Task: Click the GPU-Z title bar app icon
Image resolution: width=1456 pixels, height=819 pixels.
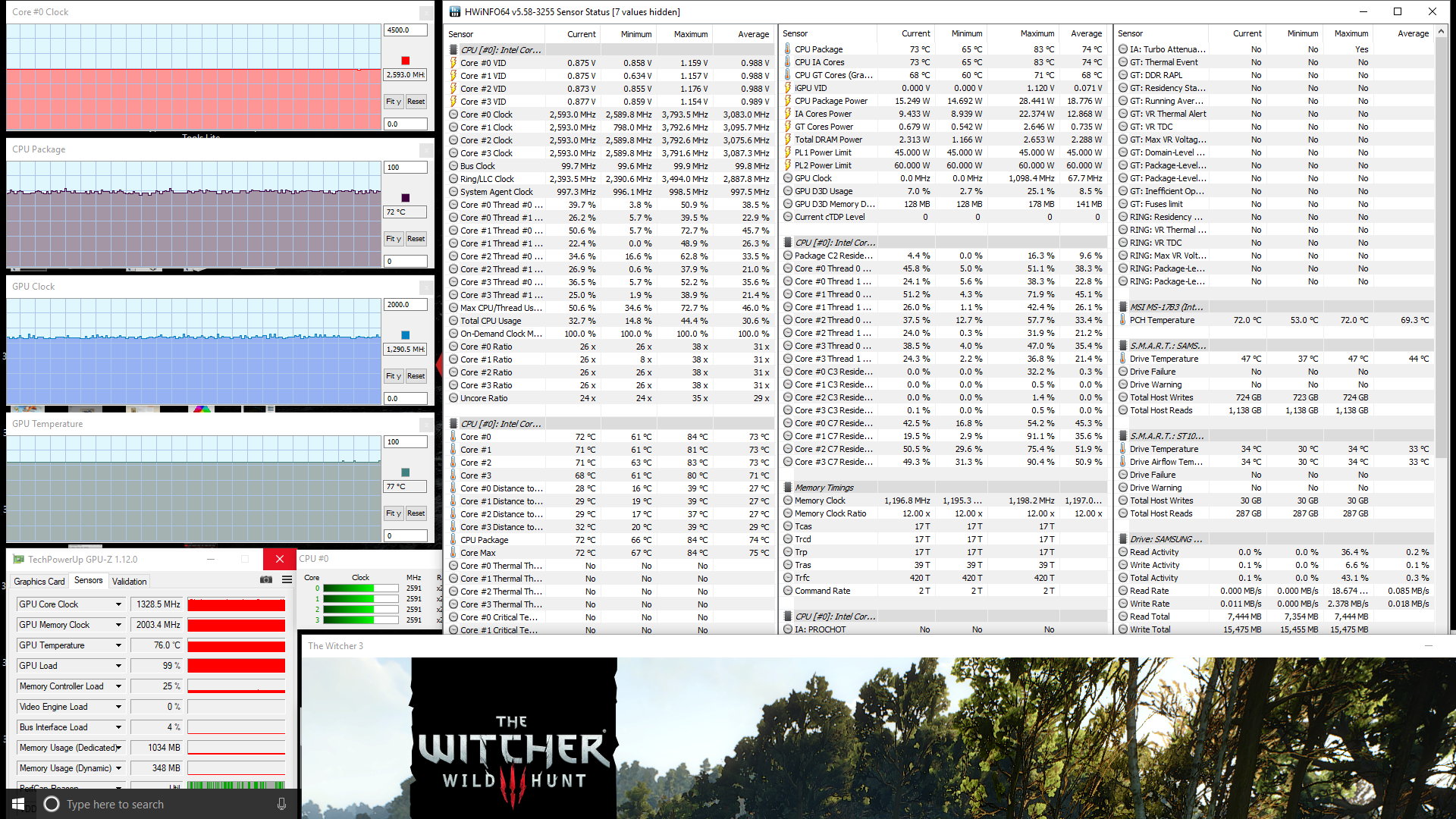Action: (x=19, y=560)
